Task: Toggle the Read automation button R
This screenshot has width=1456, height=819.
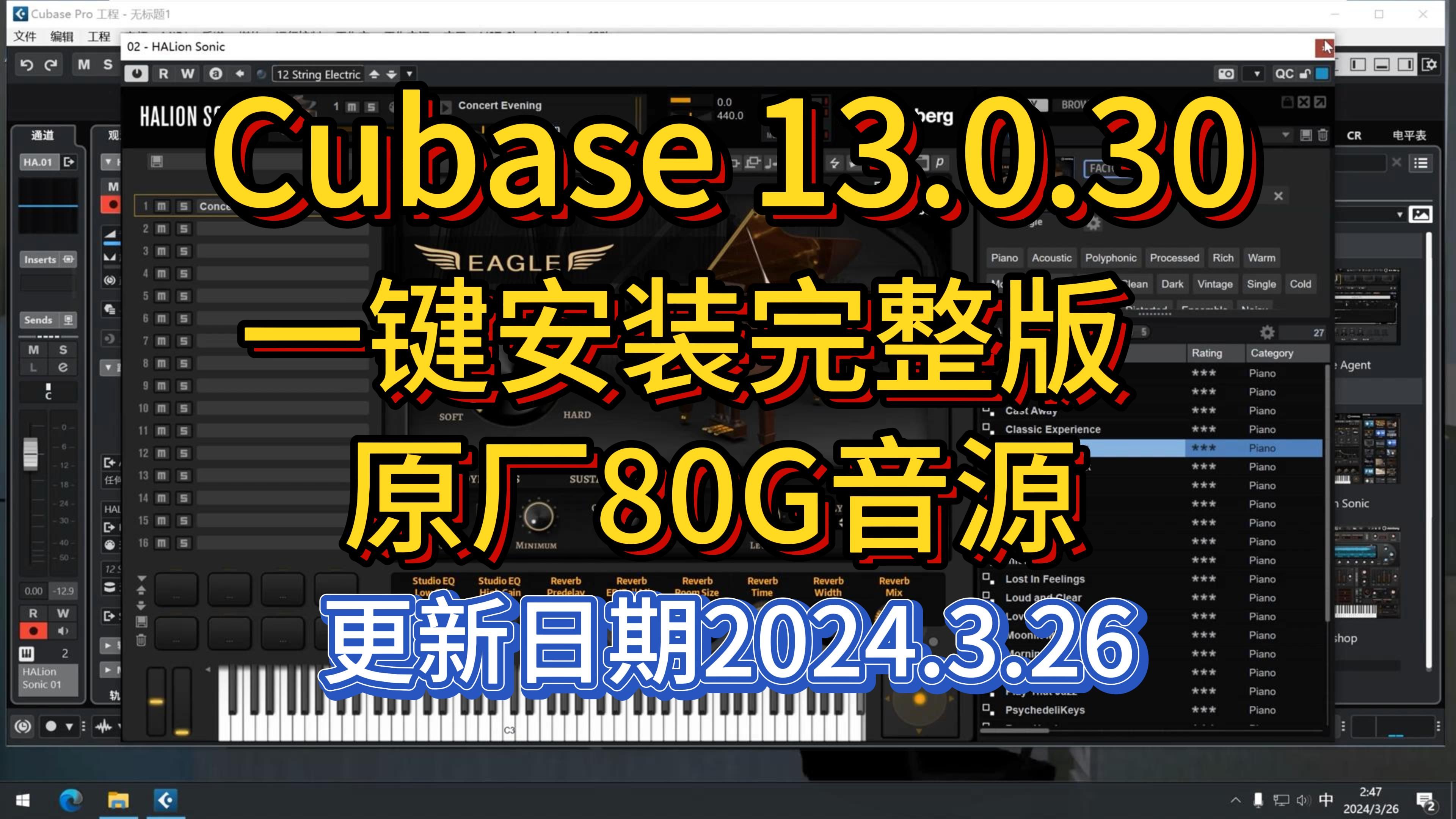Action: [163, 74]
